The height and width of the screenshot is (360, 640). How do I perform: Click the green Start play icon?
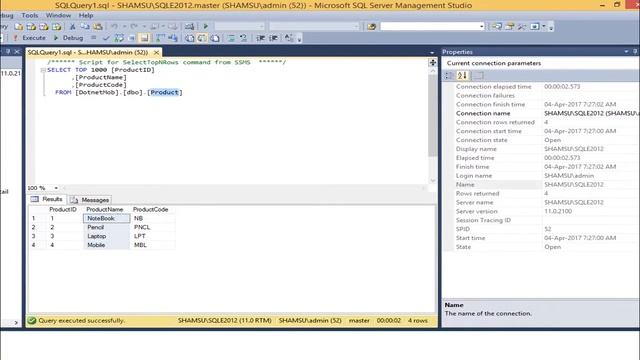pos(206,27)
